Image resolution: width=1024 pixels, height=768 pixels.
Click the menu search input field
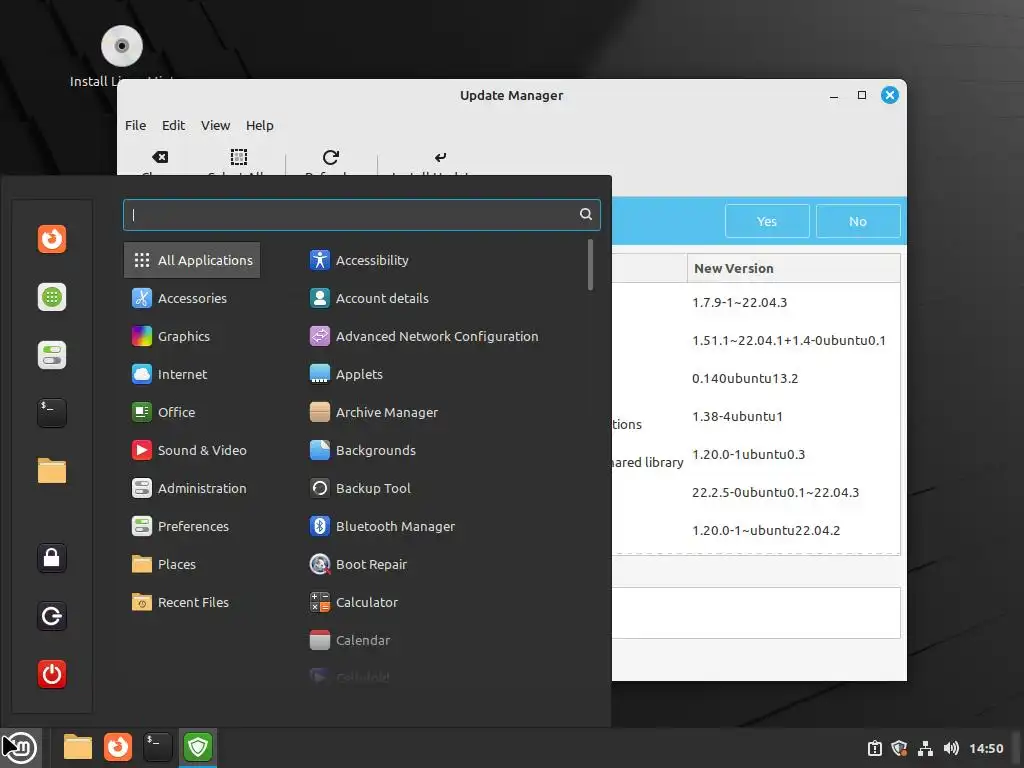tap(361, 215)
